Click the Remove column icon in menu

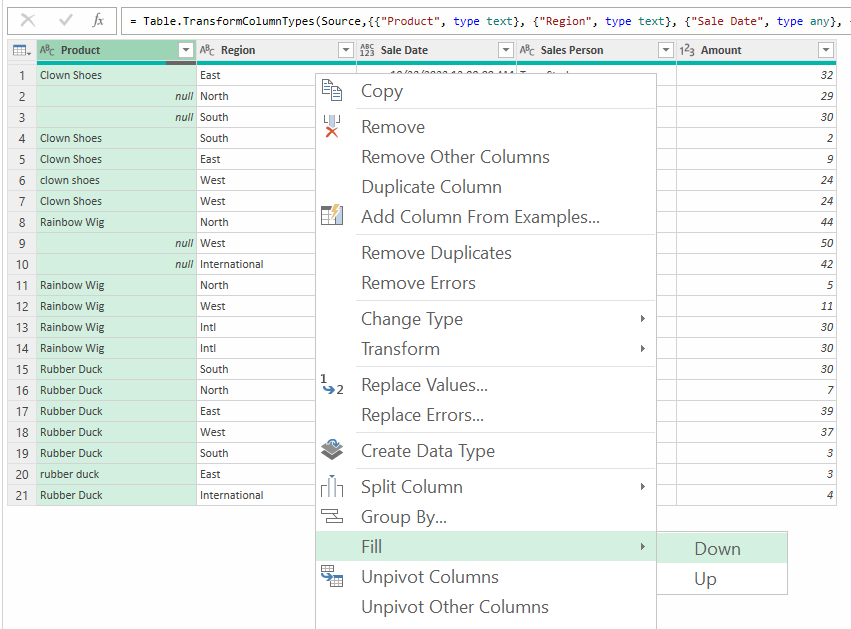click(x=332, y=127)
